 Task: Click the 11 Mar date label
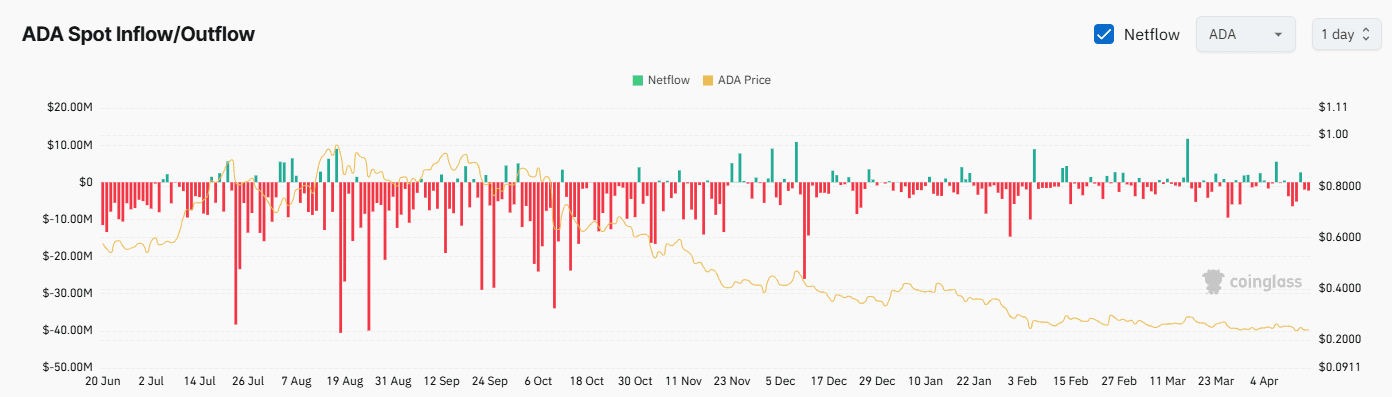[1168, 381]
